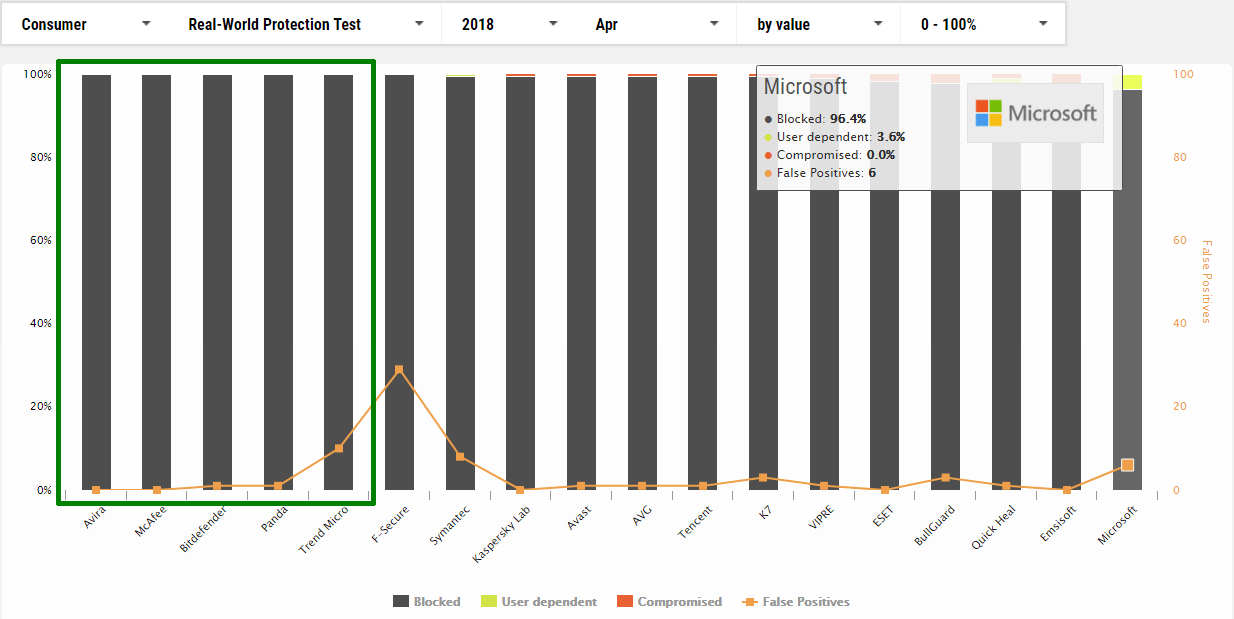Click the Symantec false positives point
Screen dimensions: 1234x619
460,457
